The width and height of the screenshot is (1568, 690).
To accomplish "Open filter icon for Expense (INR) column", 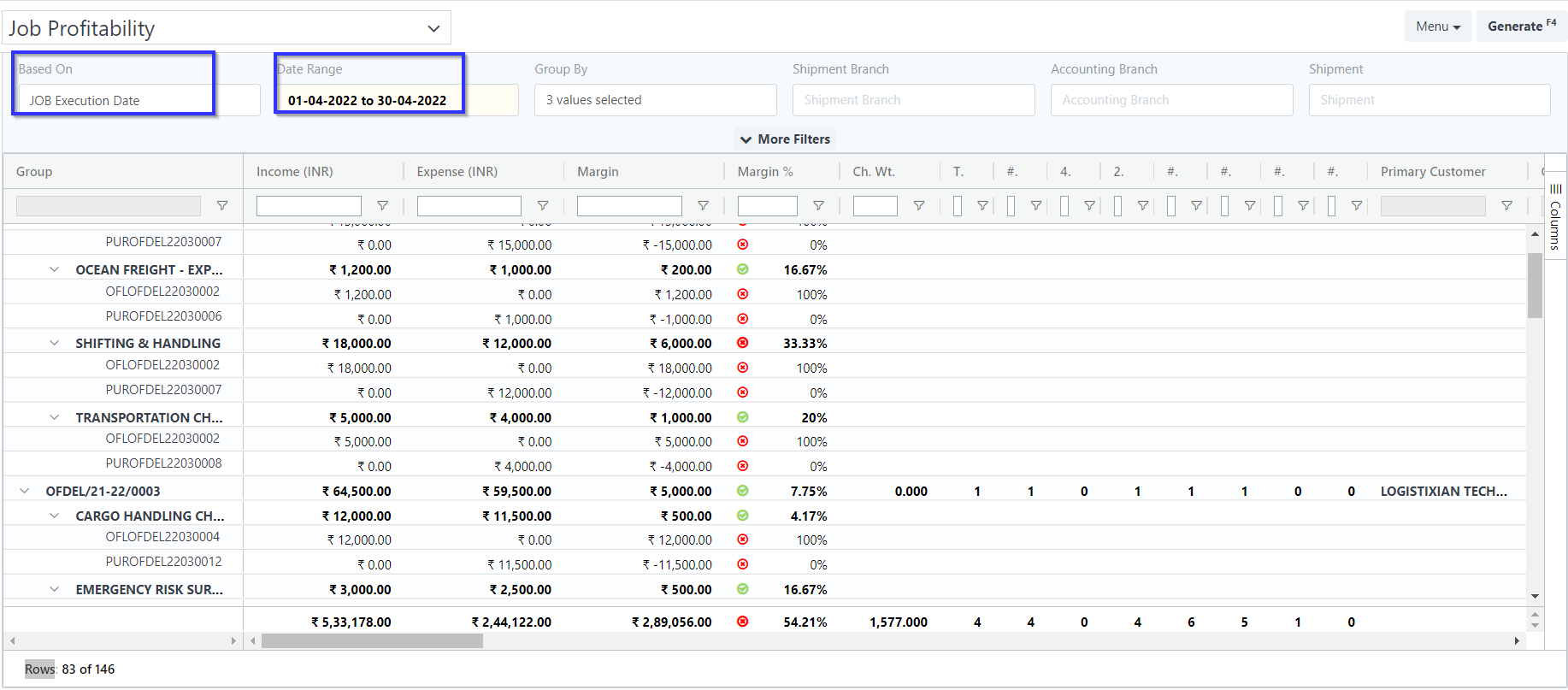I will pos(543,206).
